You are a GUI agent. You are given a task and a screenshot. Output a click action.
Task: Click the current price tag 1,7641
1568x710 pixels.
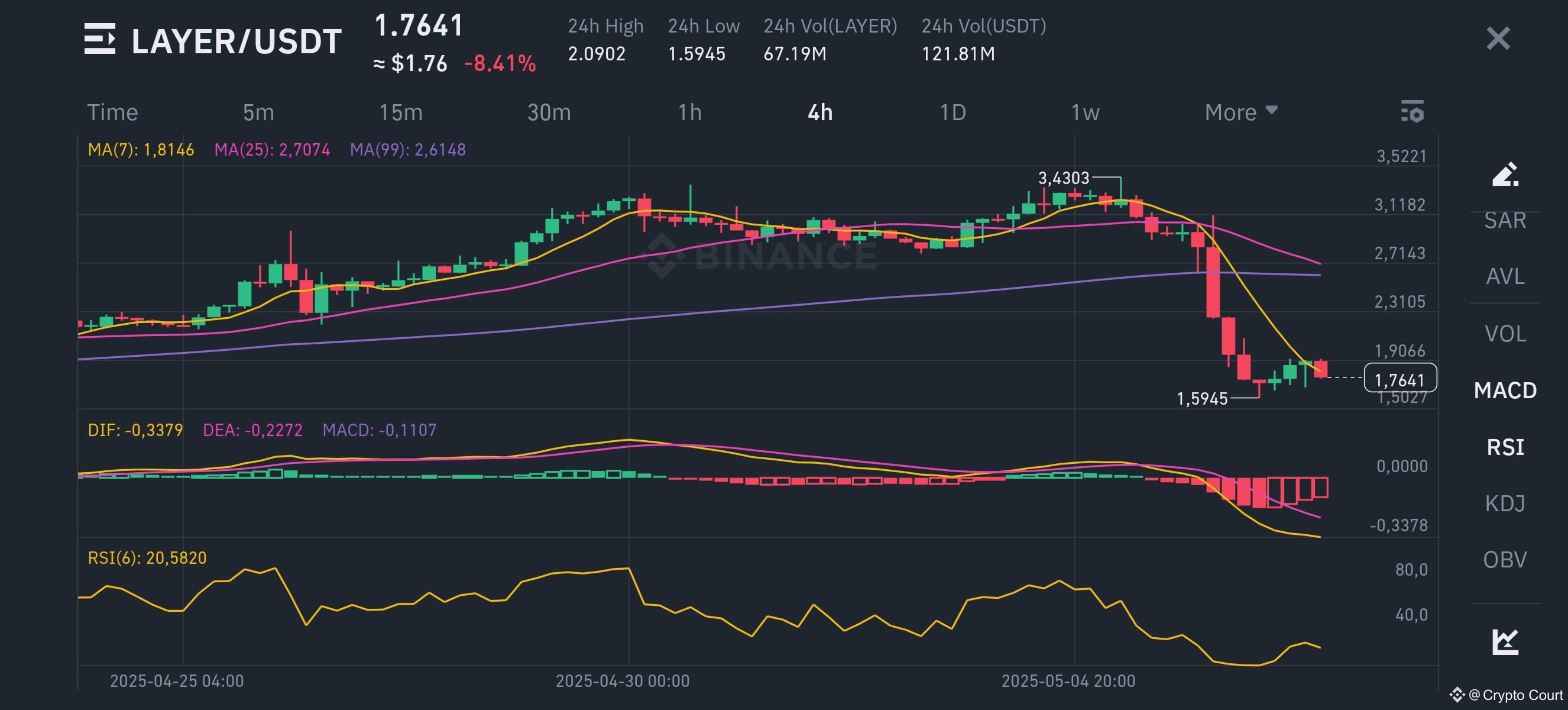[1400, 379]
